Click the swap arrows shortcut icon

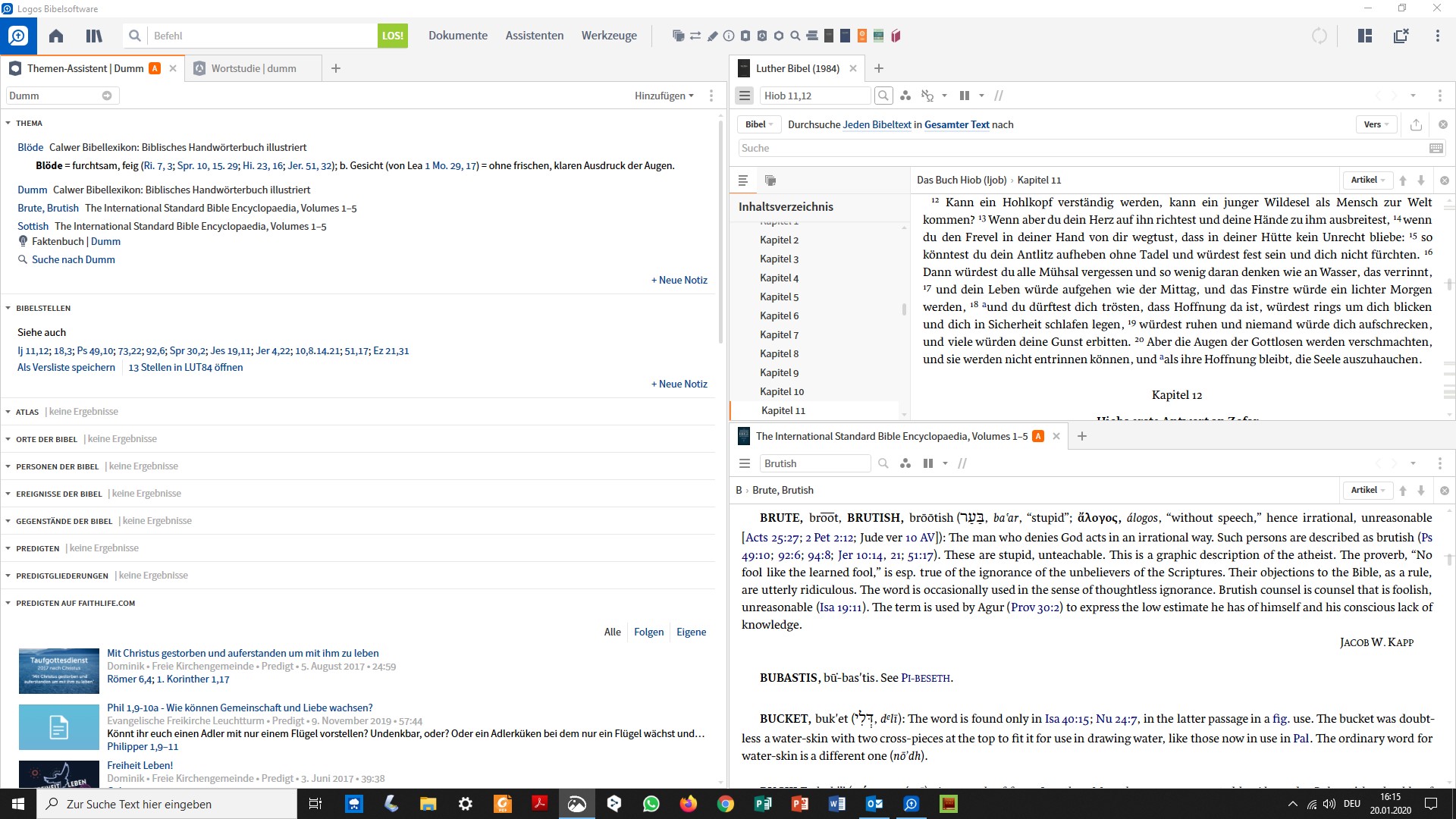point(695,36)
